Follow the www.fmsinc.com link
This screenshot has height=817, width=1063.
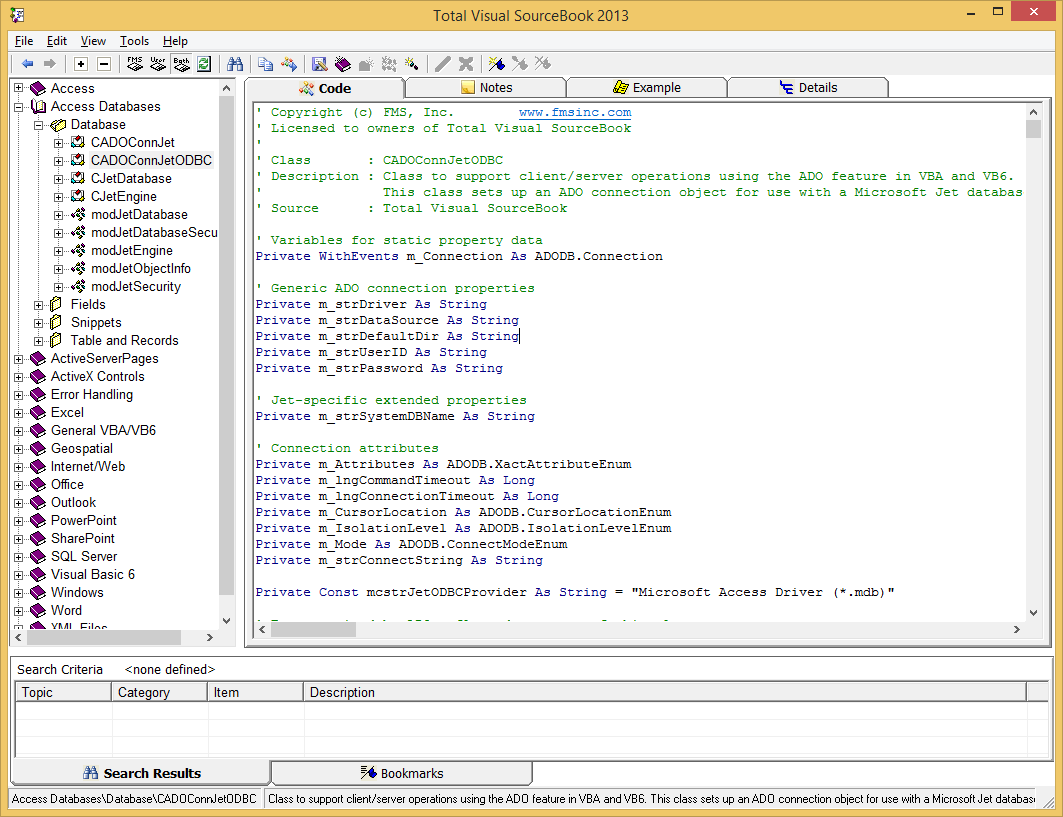(x=575, y=113)
